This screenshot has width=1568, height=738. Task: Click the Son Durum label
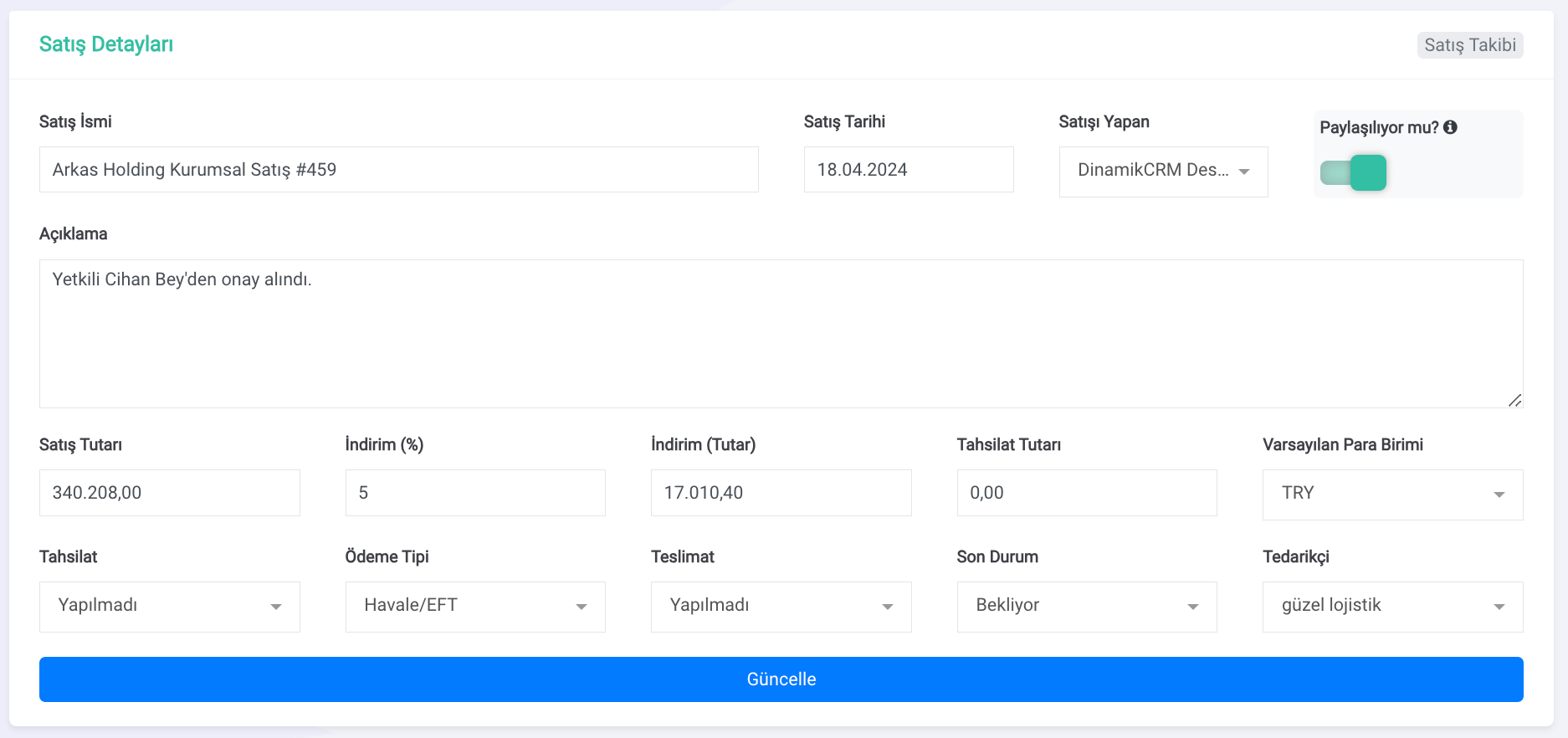(x=997, y=556)
